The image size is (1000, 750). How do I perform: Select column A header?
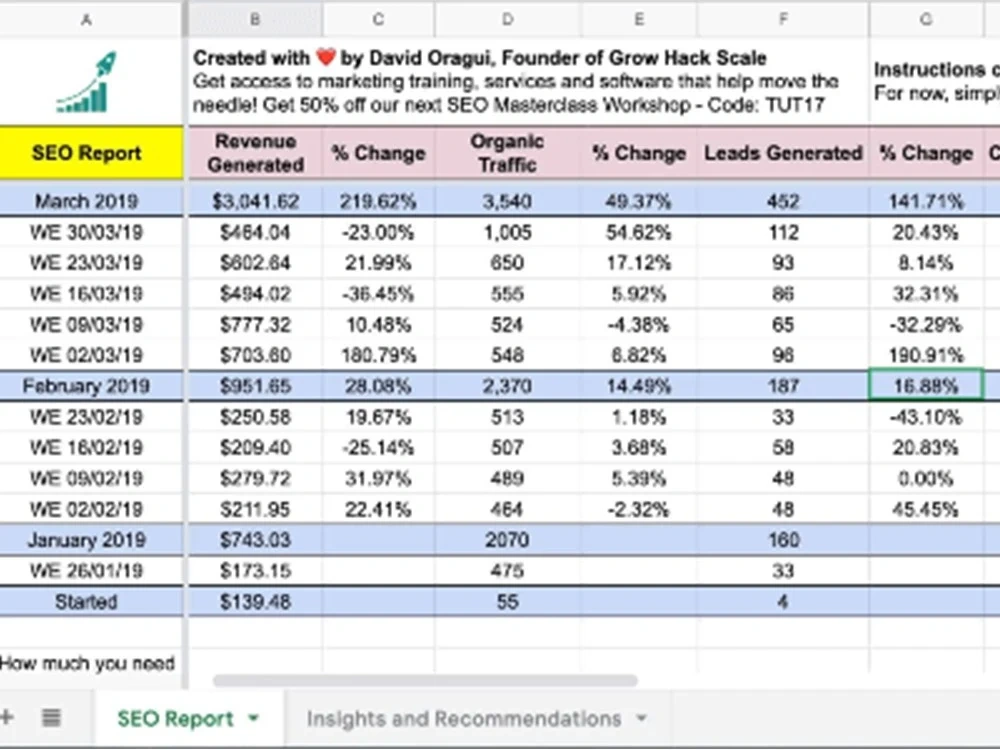[x=87, y=20]
